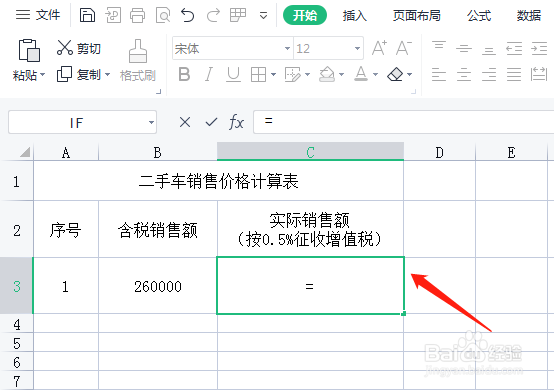Click the borders icon
The height and width of the screenshot is (390, 554).
(x=258, y=75)
